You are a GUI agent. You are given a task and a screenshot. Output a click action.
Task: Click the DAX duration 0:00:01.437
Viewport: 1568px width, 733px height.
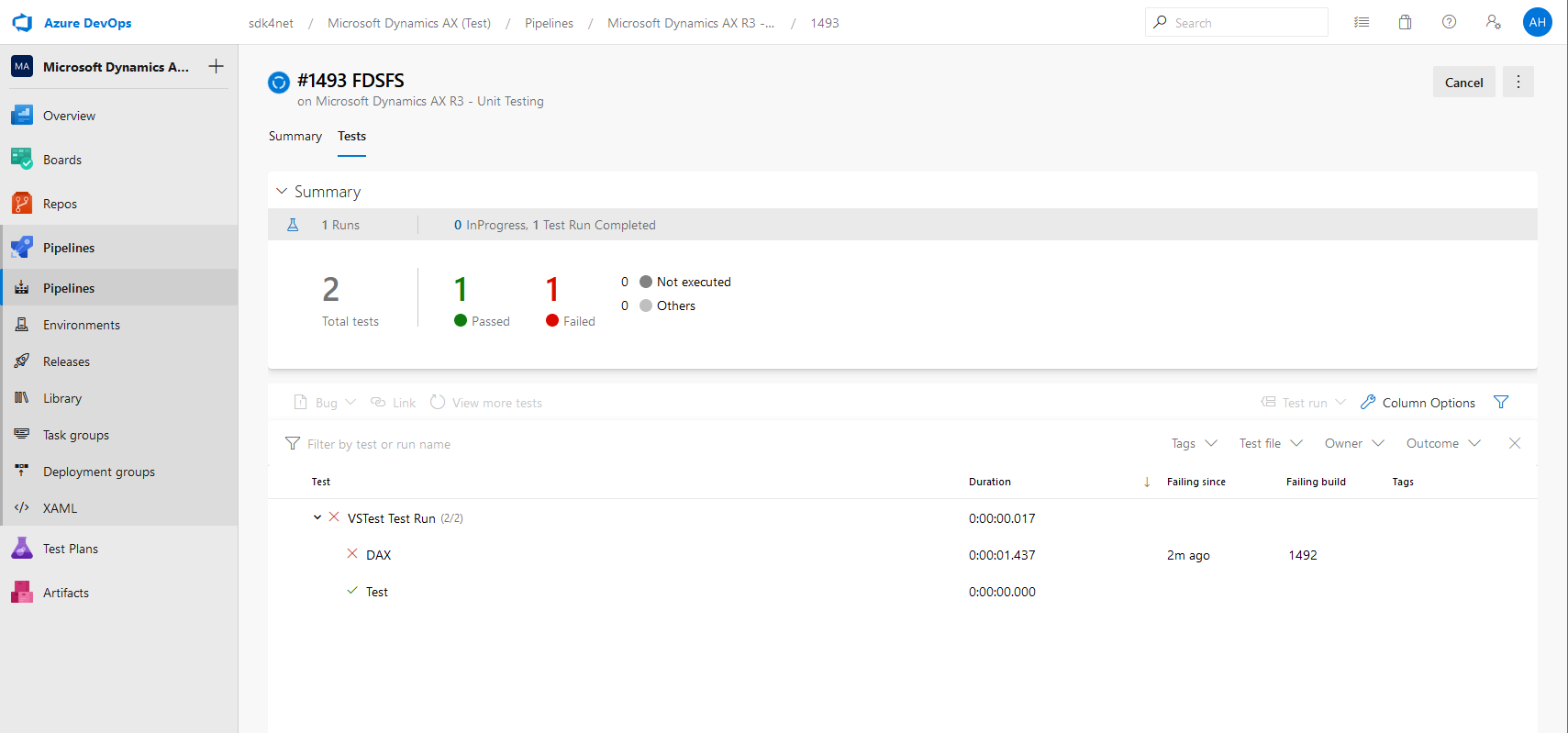pos(1002,555)
